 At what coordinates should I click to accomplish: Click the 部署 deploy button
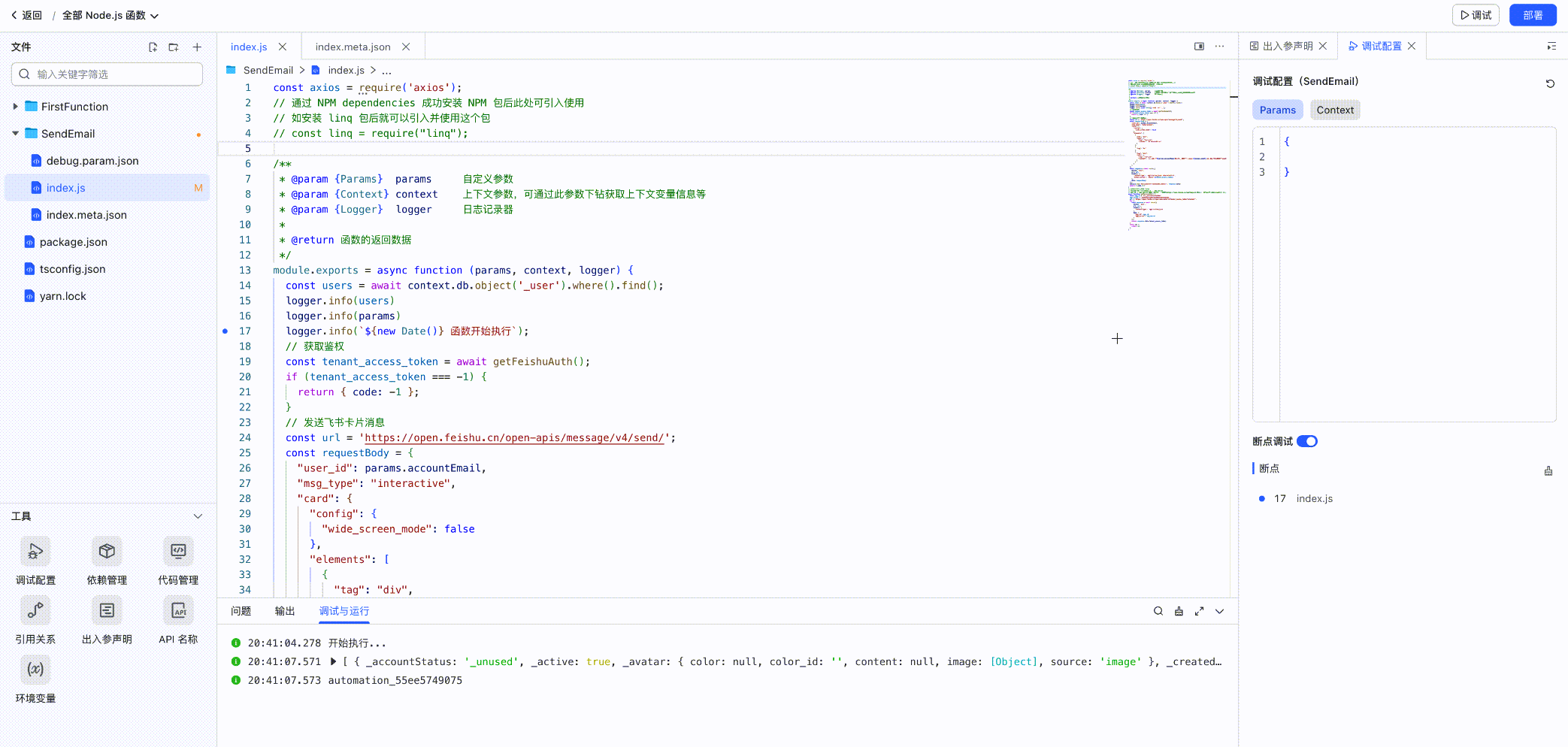[1533, 15]
